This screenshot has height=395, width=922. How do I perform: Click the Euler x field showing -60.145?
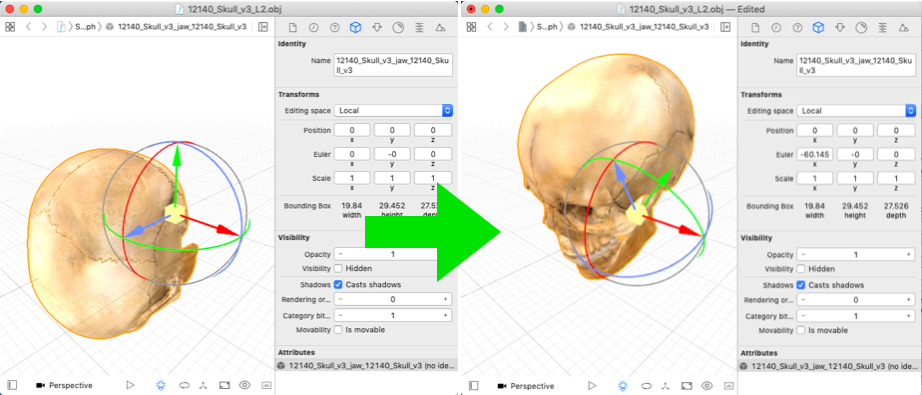[x=815, y=155]
